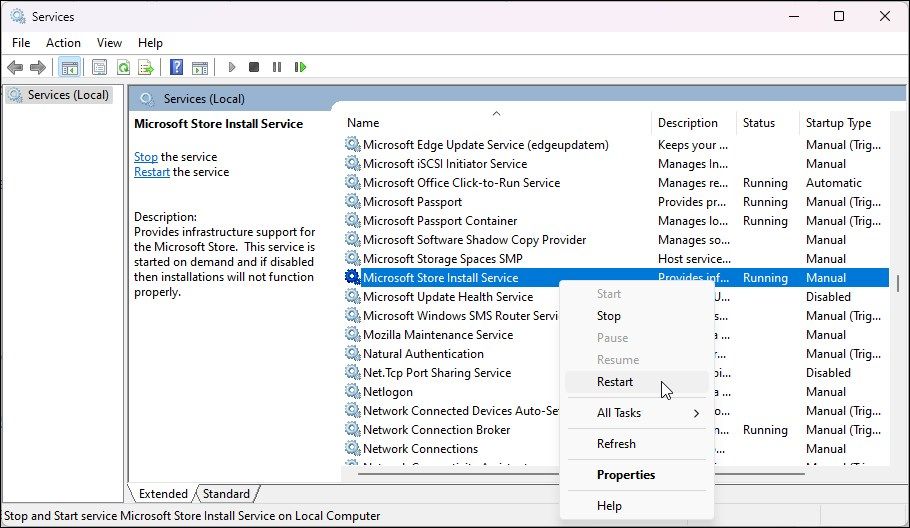The width and height of the screenshot is (910, 528).
Task: Open the View menu
Action: [x=109, y=43]
